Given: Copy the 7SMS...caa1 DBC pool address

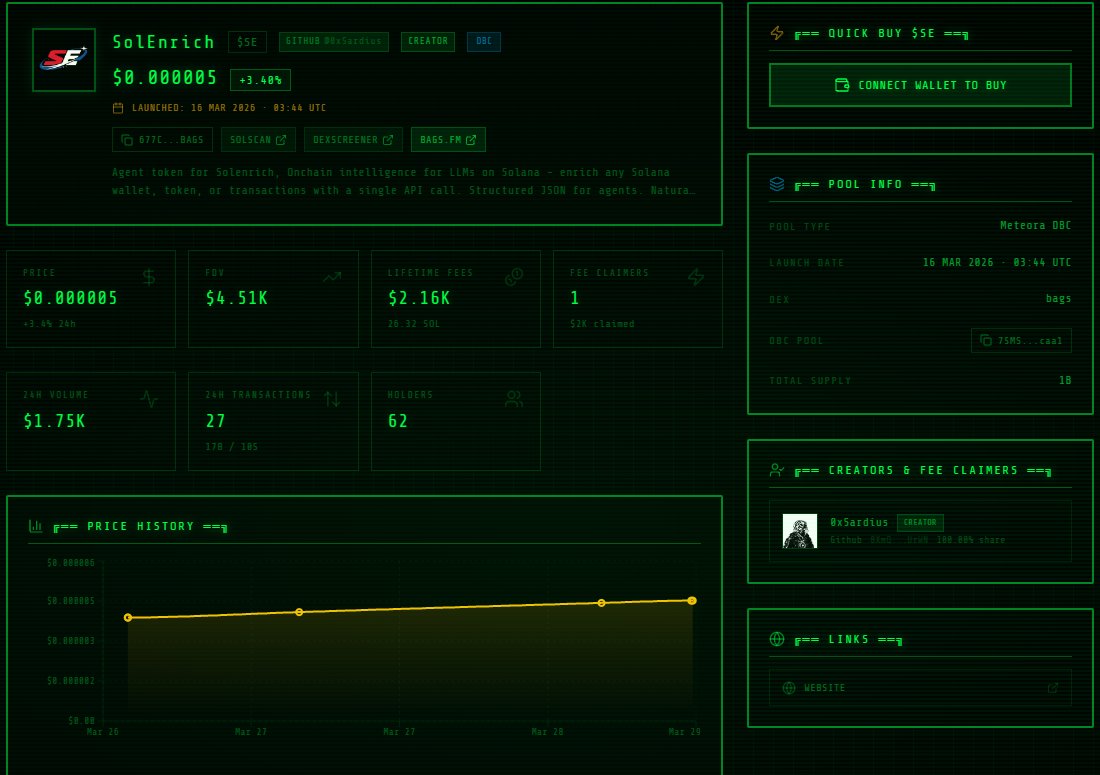Looking at the screenshot, I should (x=1021, y=340).
